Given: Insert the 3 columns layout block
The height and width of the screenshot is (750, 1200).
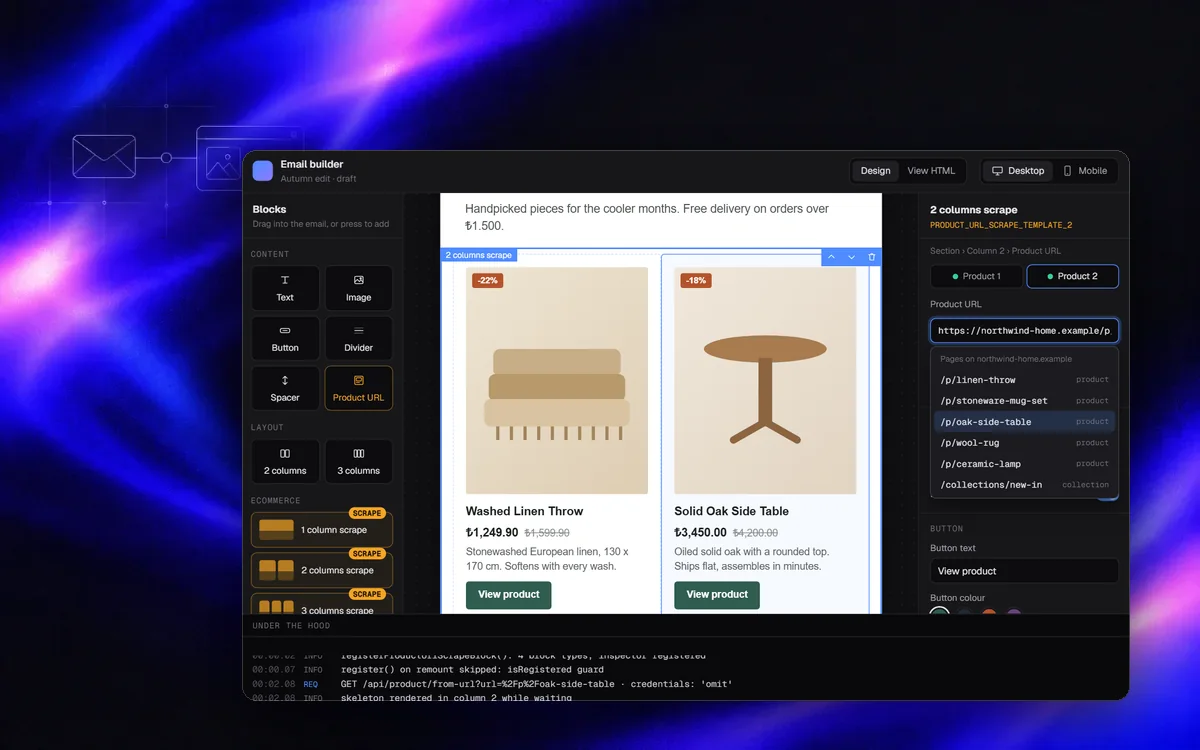Looking at the screenshot, I should (359, 462).
